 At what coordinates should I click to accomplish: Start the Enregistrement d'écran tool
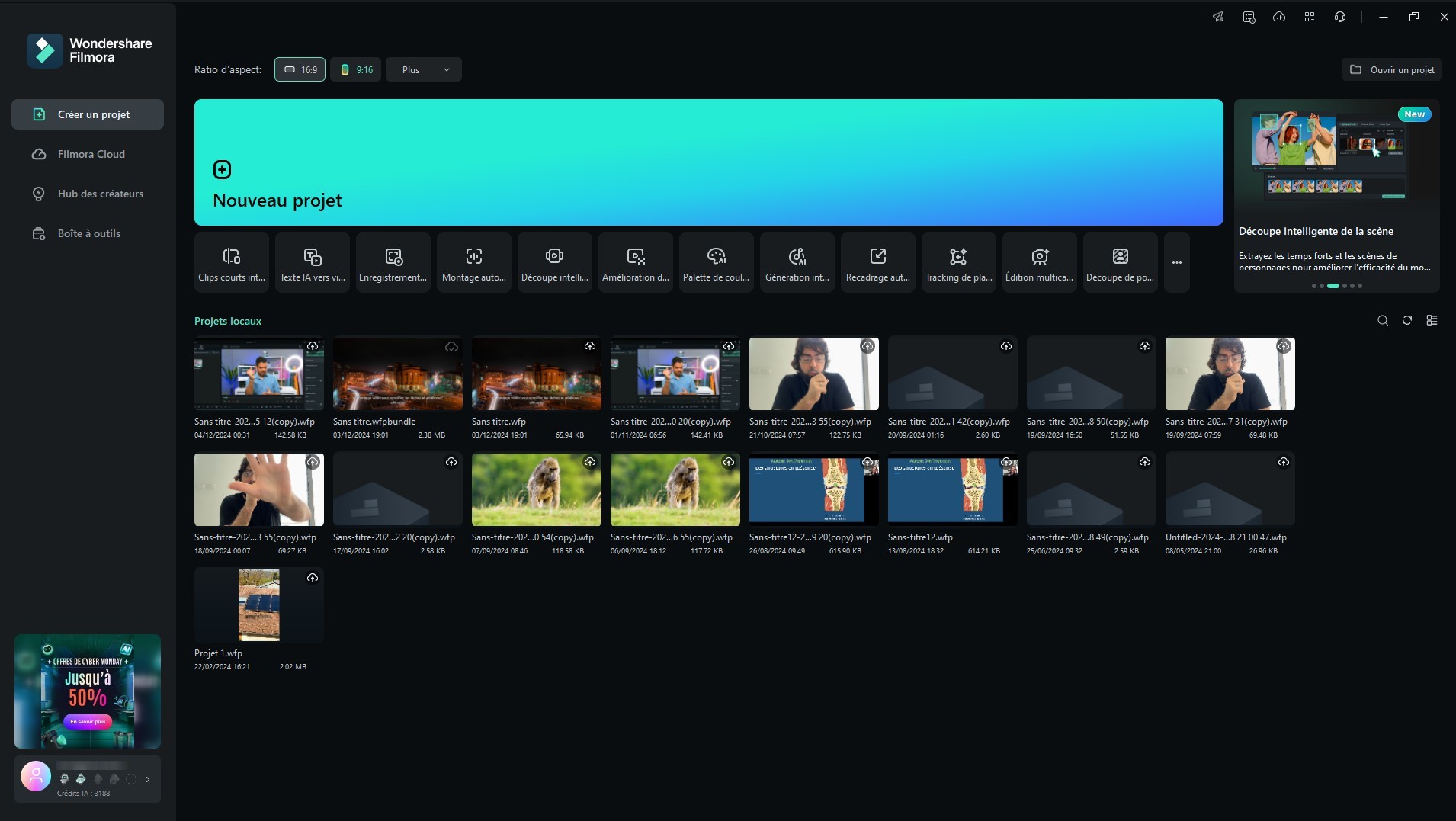tap(393, 262)
